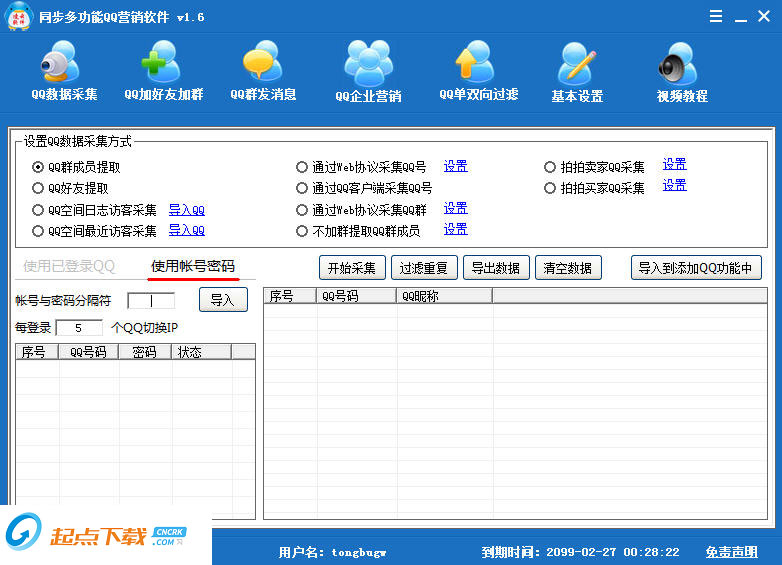Image resolution: width=782 pixels, height=565 pixels.
Task: Open 设置 link for Web协议采集QQ群
Action: tap(455, 208)
